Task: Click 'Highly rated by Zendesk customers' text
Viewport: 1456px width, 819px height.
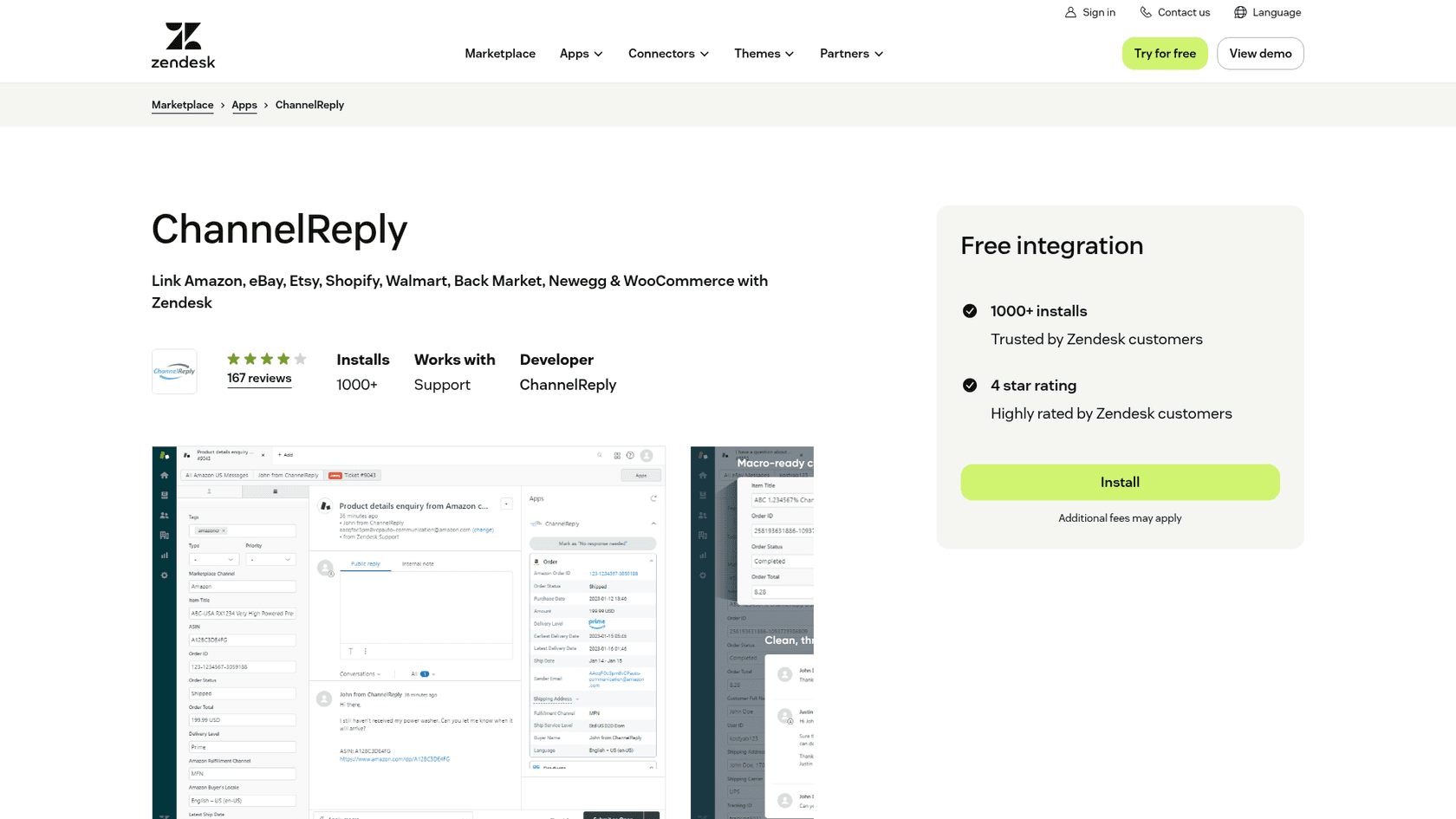Action: point(1111,414)
